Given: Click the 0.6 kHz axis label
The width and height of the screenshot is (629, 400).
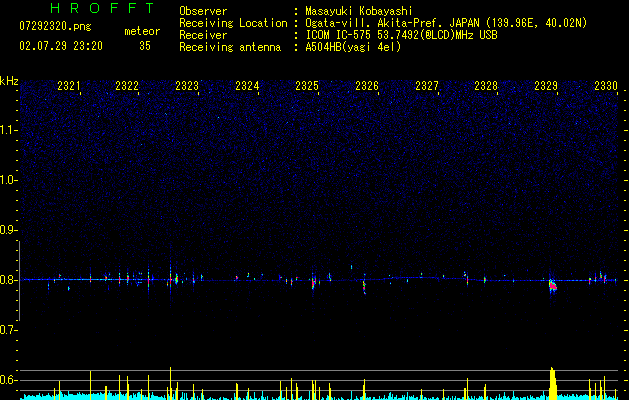Looking at the screenshot, I should click(x=9, y=380).
